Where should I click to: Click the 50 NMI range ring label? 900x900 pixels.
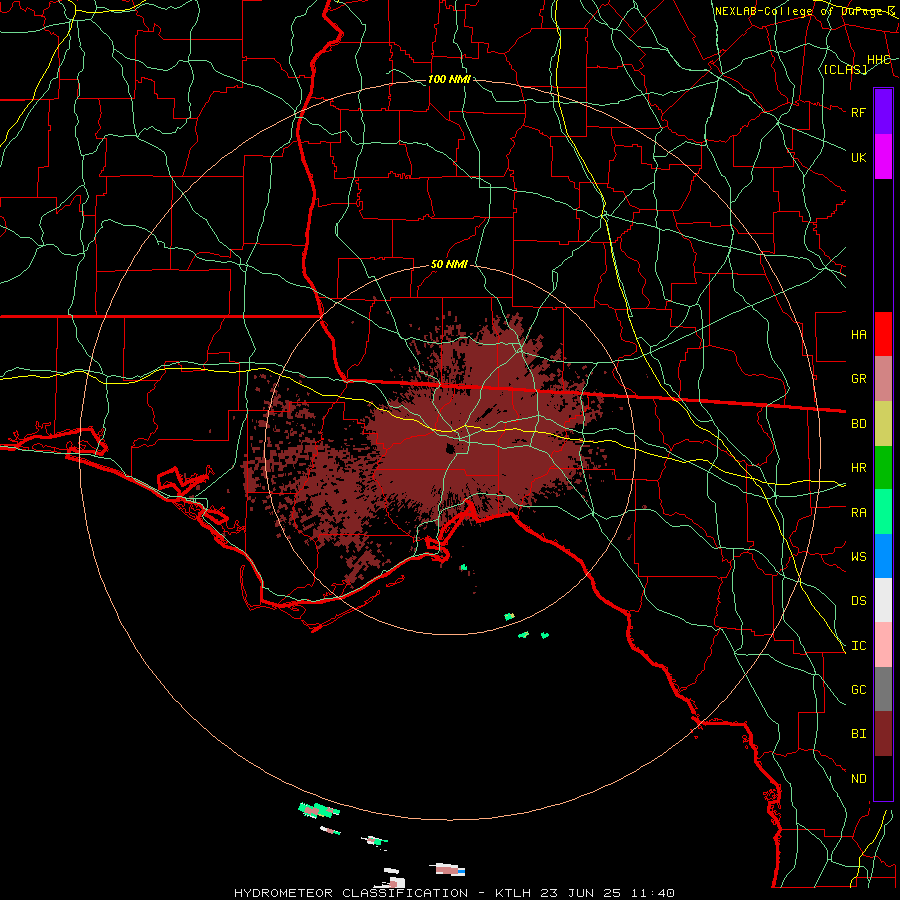(x=449, y=265)
